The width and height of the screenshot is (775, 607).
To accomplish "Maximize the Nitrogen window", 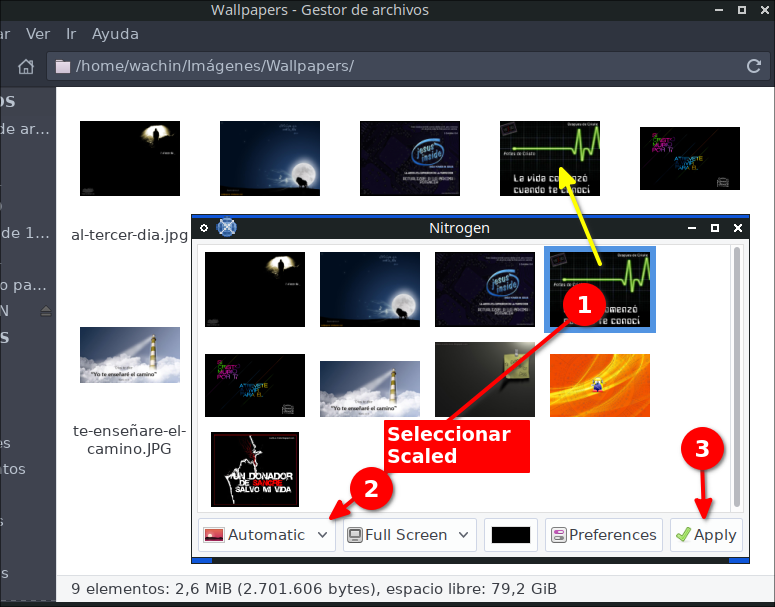I will (x=715, y=228).
